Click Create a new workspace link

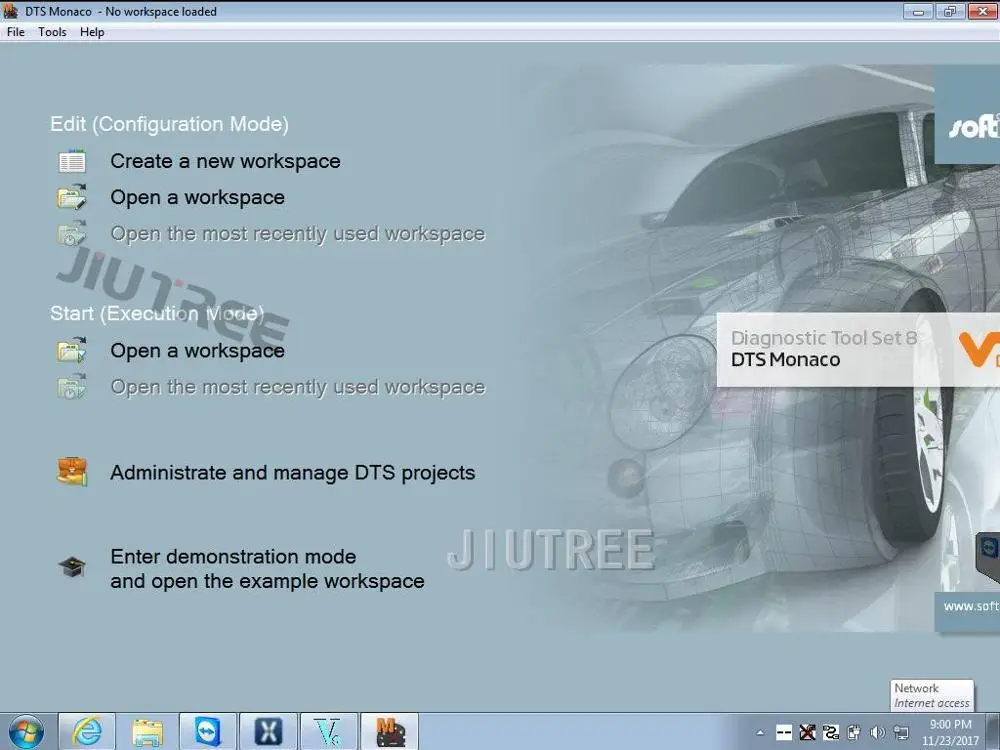(x=225, y=161)
